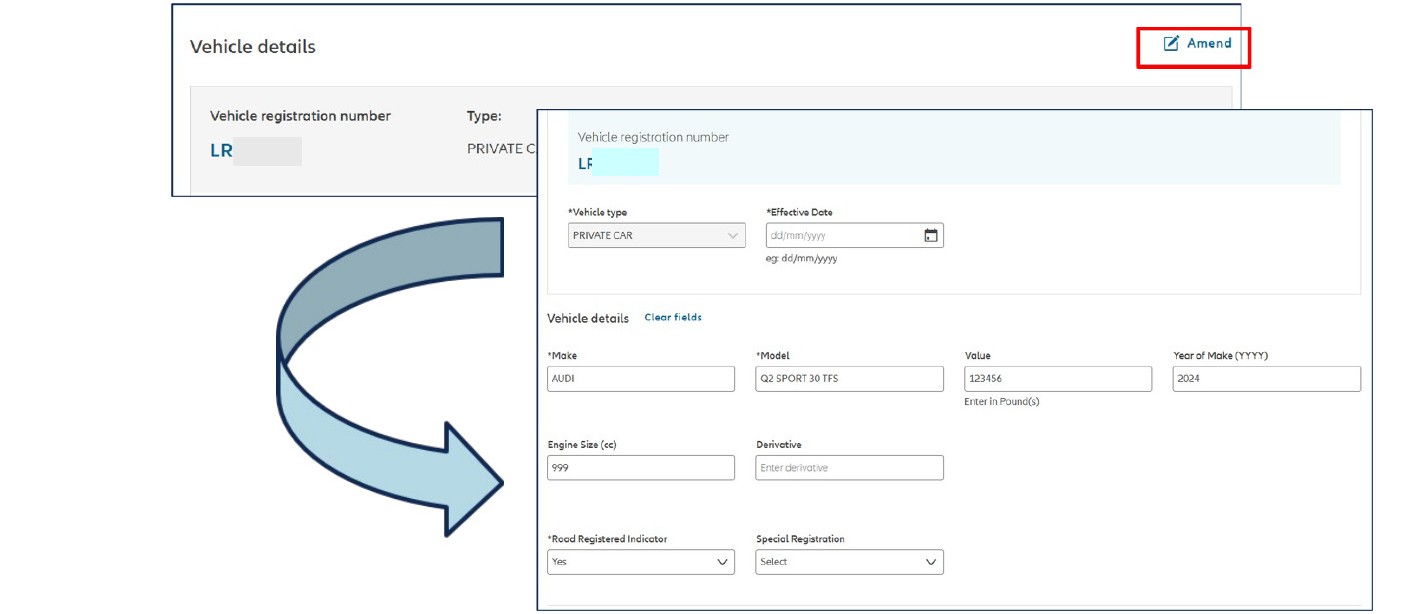Open the Road Registered Indicator dropdown
The width and height of the screenshot is (1414, 614).
click(641, 562)
